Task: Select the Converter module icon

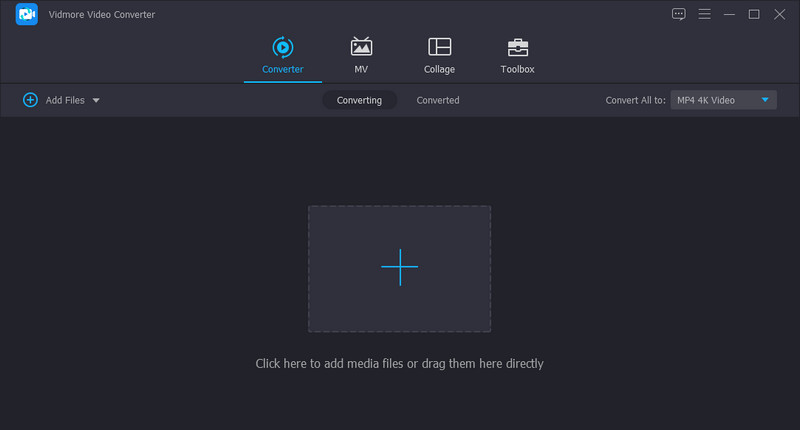Action: tap(283, 47)
